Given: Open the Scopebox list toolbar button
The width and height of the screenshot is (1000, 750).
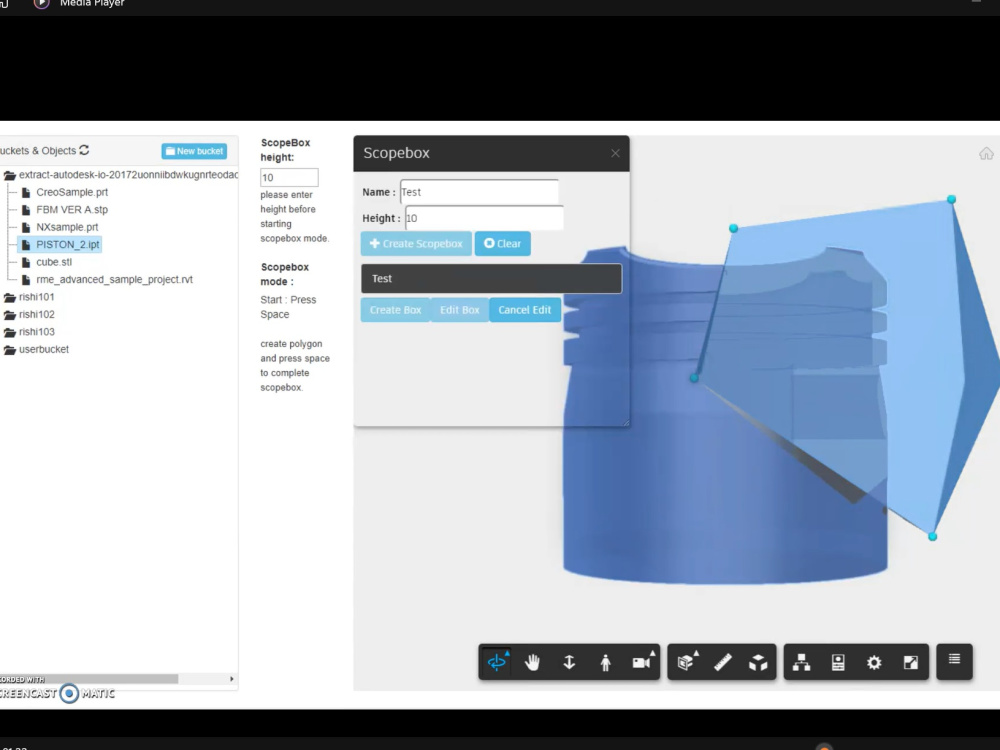Looking at the screenshot, I should (954, 660).
